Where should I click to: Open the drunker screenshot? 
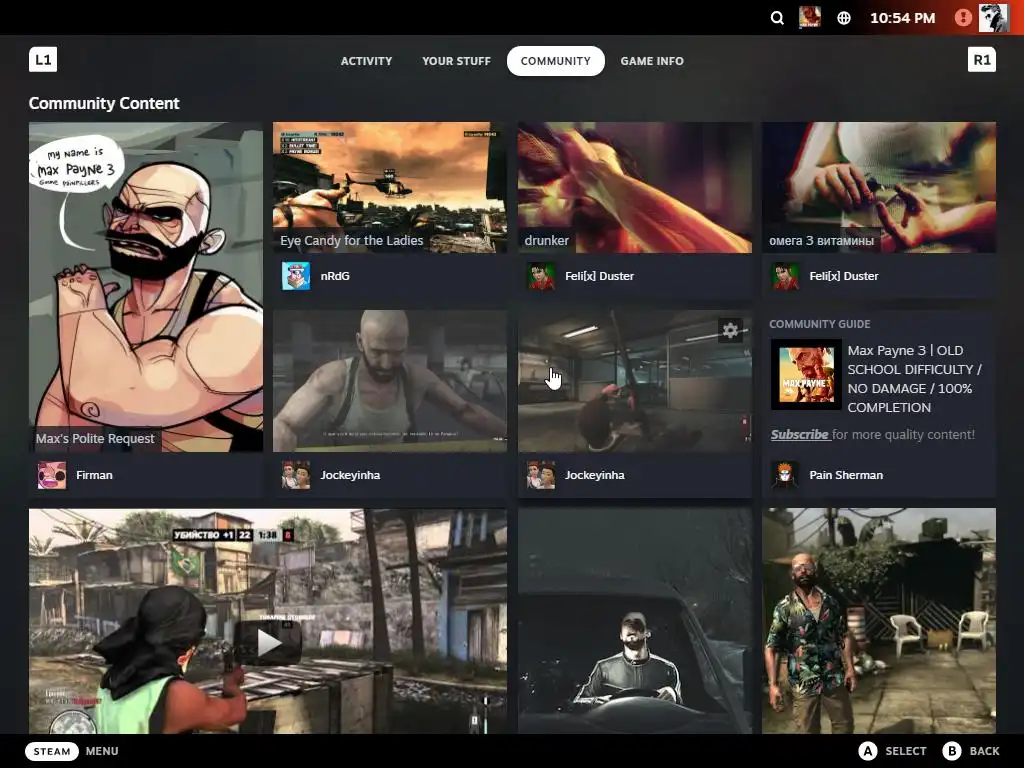pos(635,187)
